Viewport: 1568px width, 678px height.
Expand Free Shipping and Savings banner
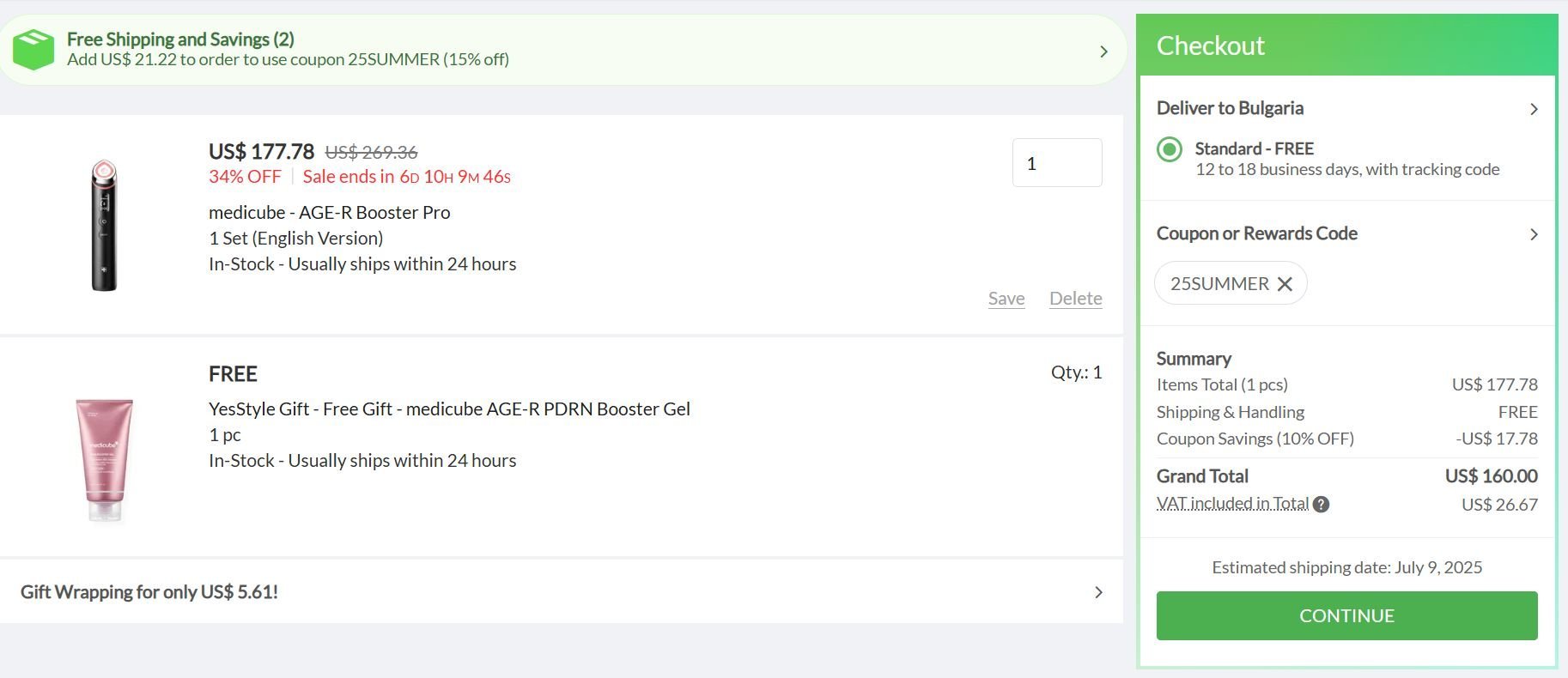pyautogui.click(x=1103, y=51)
